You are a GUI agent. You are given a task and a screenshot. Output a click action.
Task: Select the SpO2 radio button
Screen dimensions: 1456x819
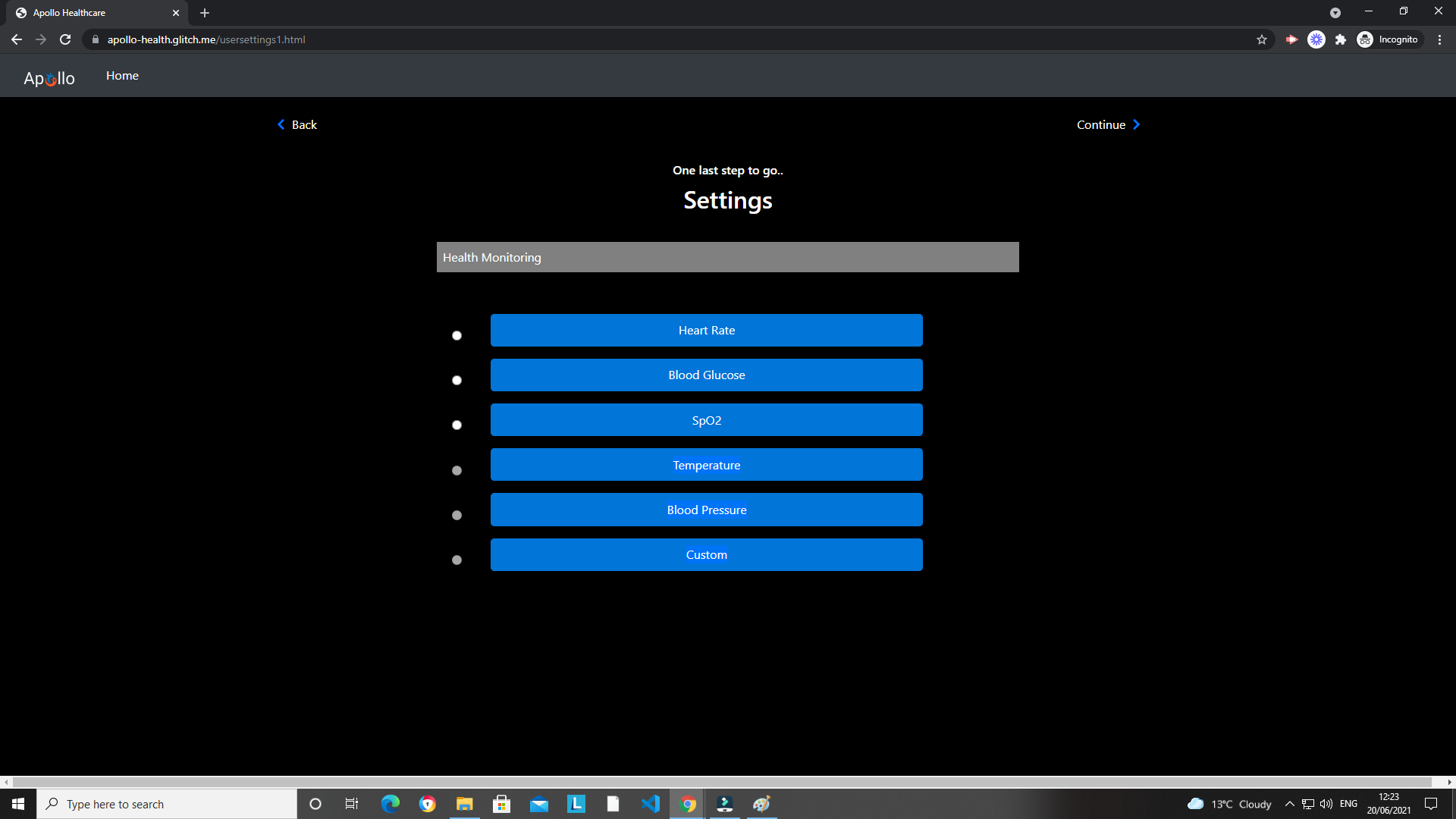point(457,425)
